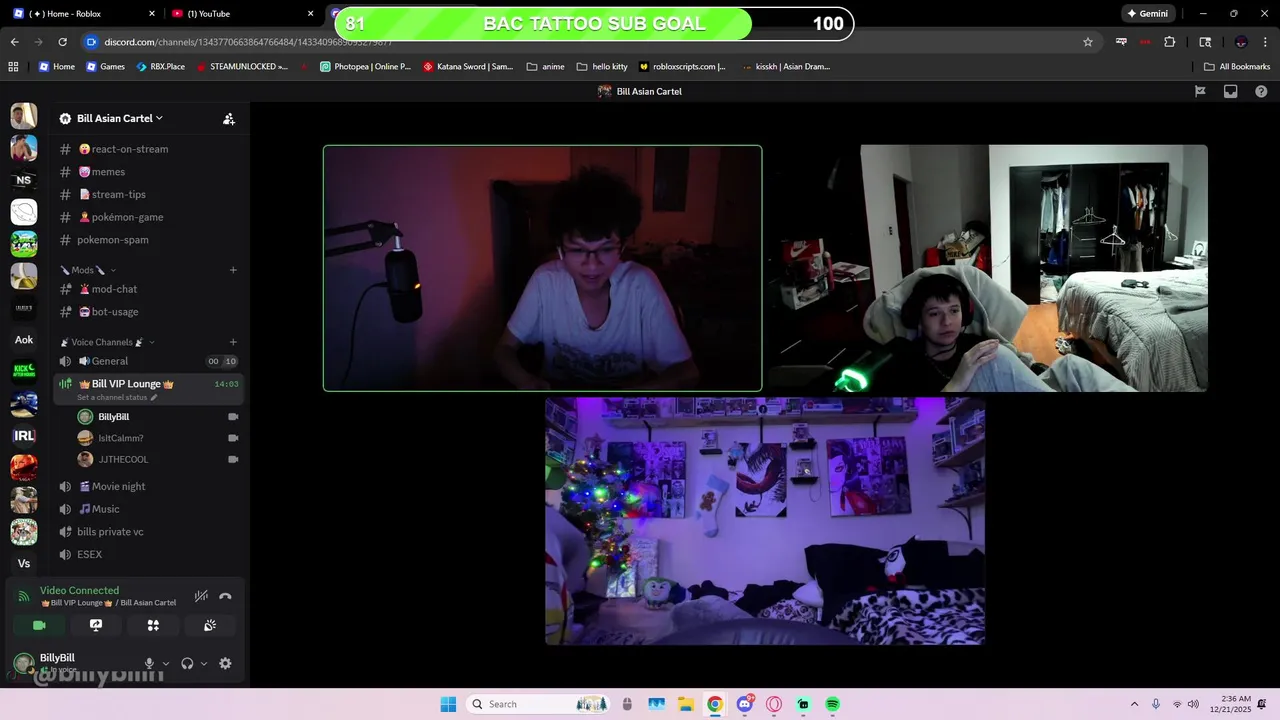This screenshot has width=1280, height=720.
Task: Open microphone input options arrow
Action: [x=166, y=663]
